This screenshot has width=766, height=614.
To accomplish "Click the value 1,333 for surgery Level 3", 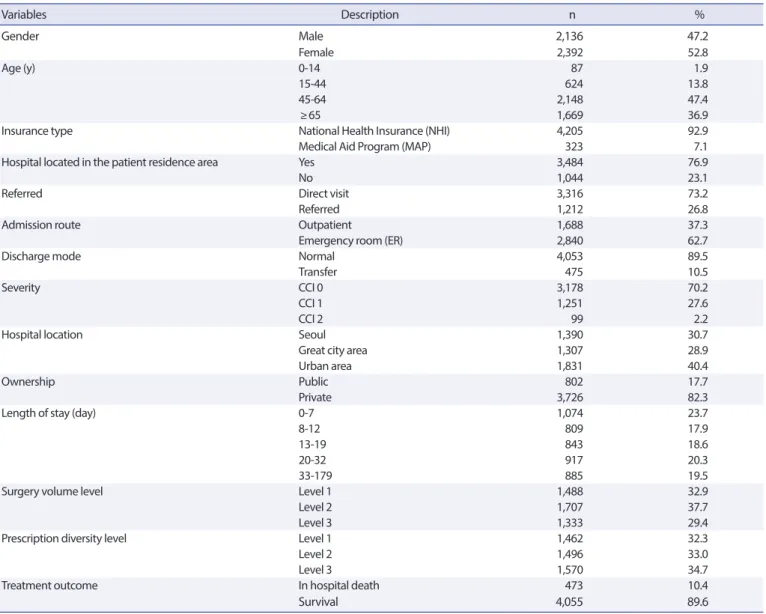I will [x=570, y=523].
